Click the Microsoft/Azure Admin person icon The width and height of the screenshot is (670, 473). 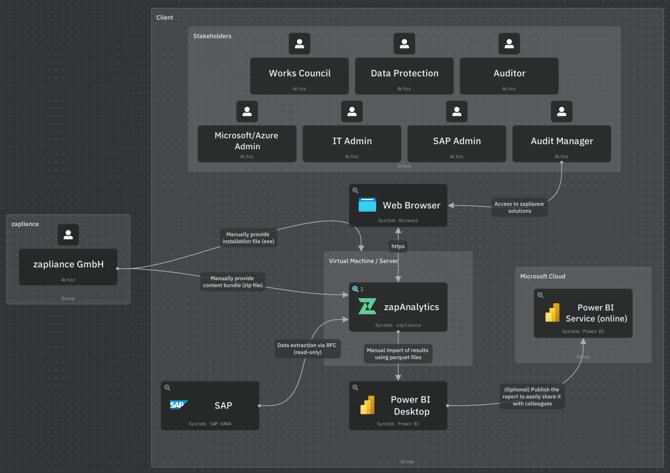247,112
